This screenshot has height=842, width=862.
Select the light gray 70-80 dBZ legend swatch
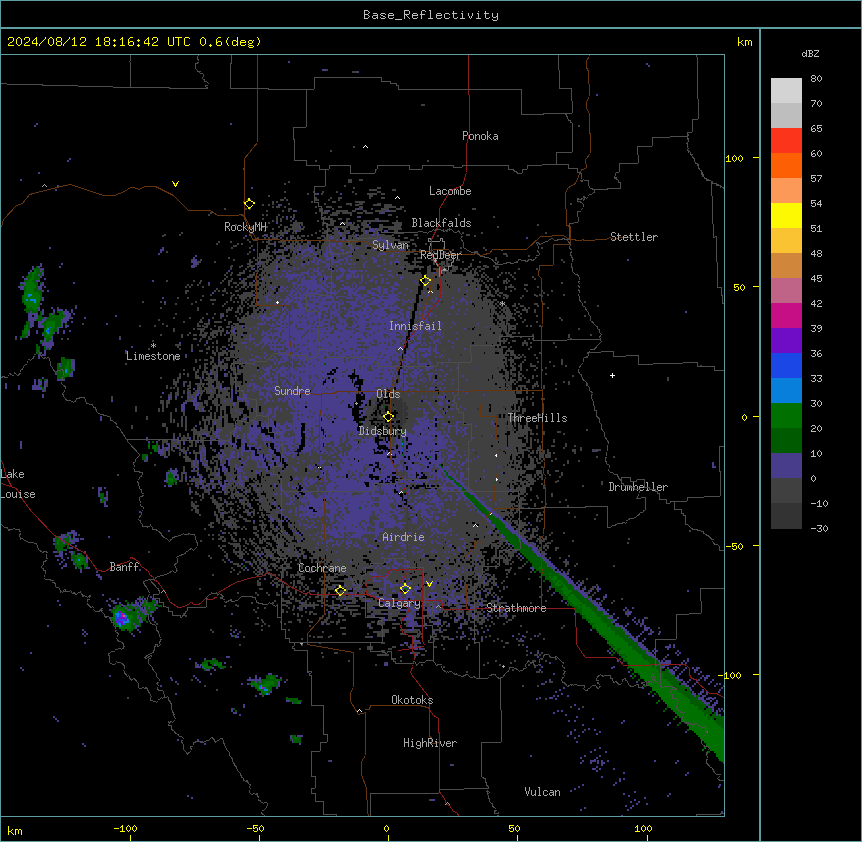click(x=786, y=91)
